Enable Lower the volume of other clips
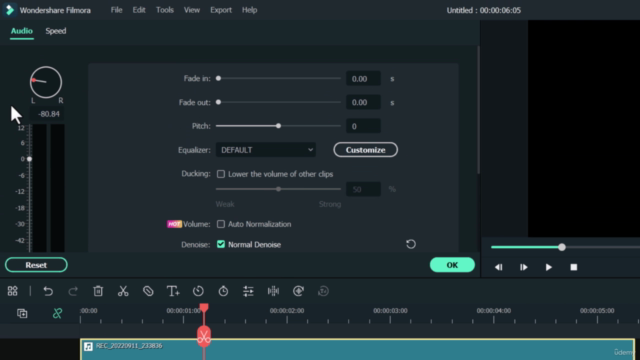 (x=221, y=174)
